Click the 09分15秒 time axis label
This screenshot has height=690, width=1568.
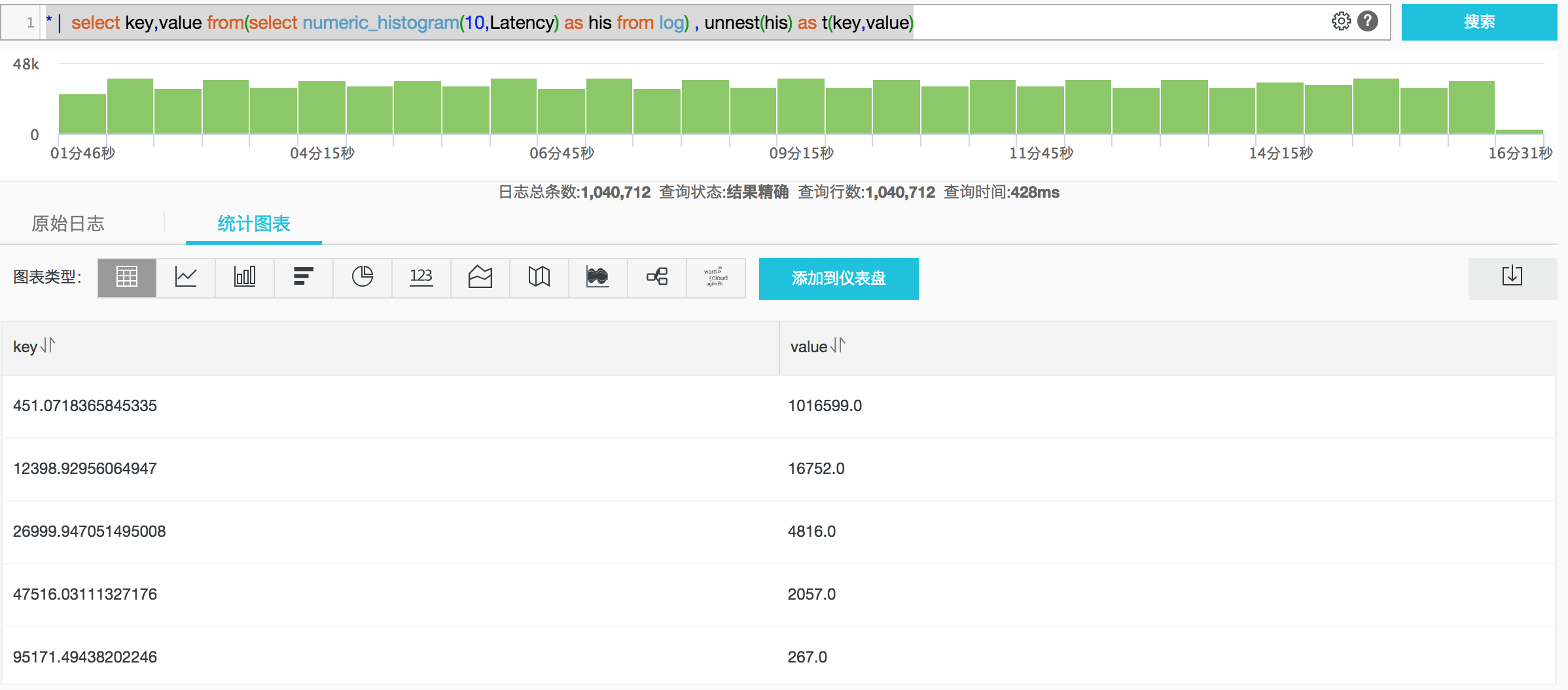(x=801, y=153)
